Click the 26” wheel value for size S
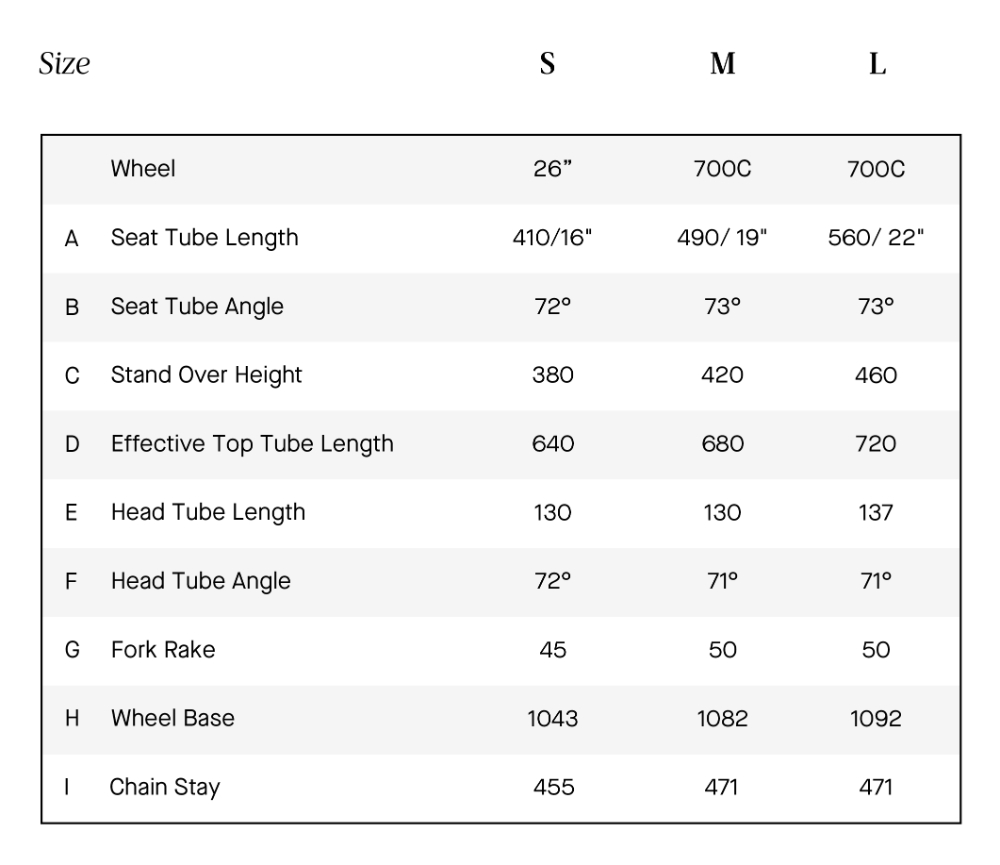Image resolution: width=1000 pixels, height=865 pixels. coord(553,169)
